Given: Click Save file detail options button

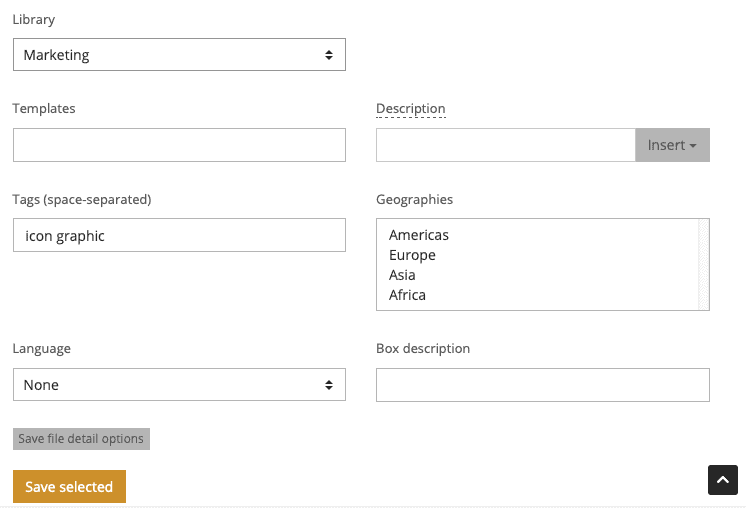Looking at the screenshot, I should tap(81, 439).
